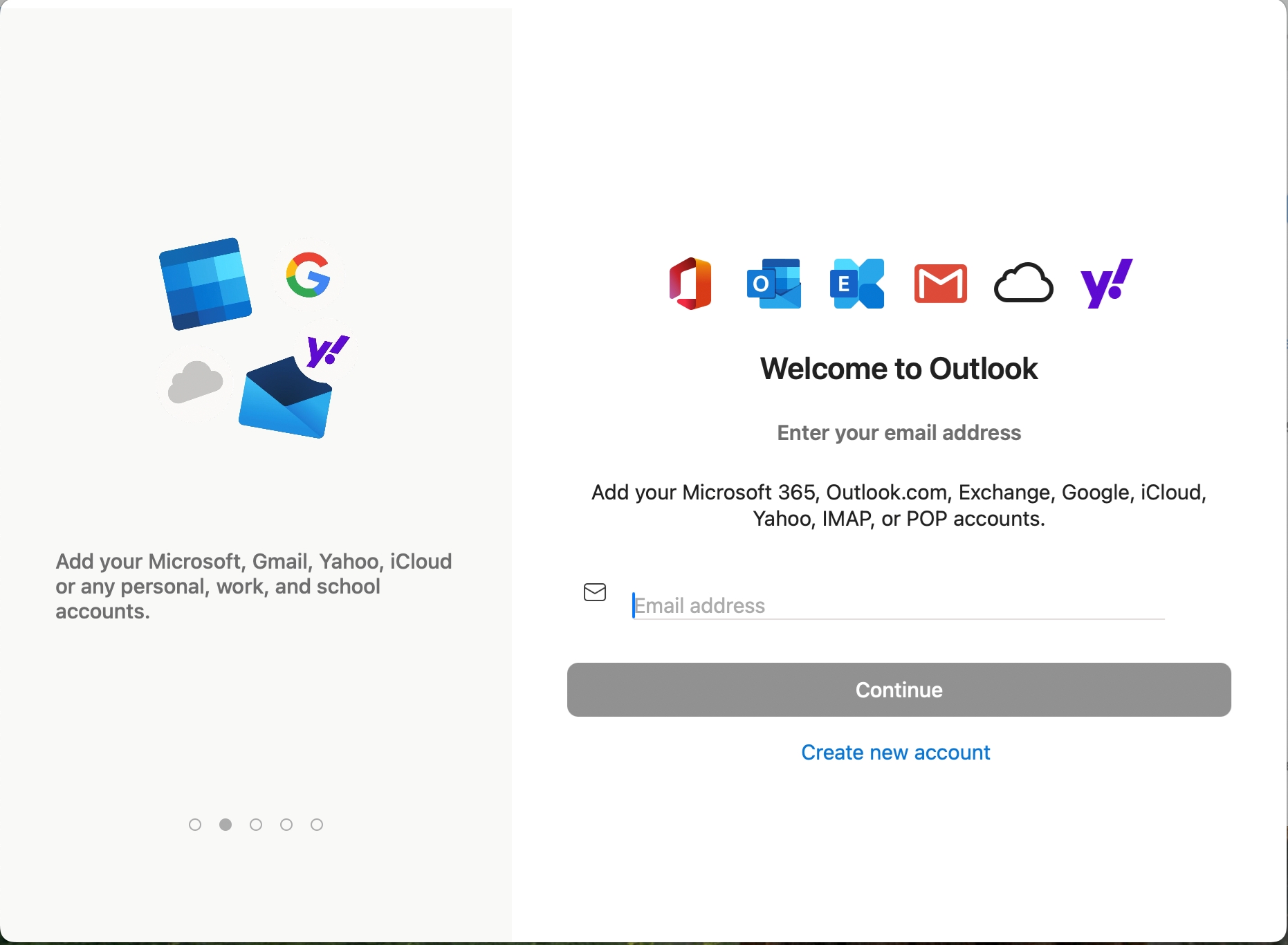Focus the Email address input field
The height and width of the screenshot is (945, 1288).
(898, 605)
